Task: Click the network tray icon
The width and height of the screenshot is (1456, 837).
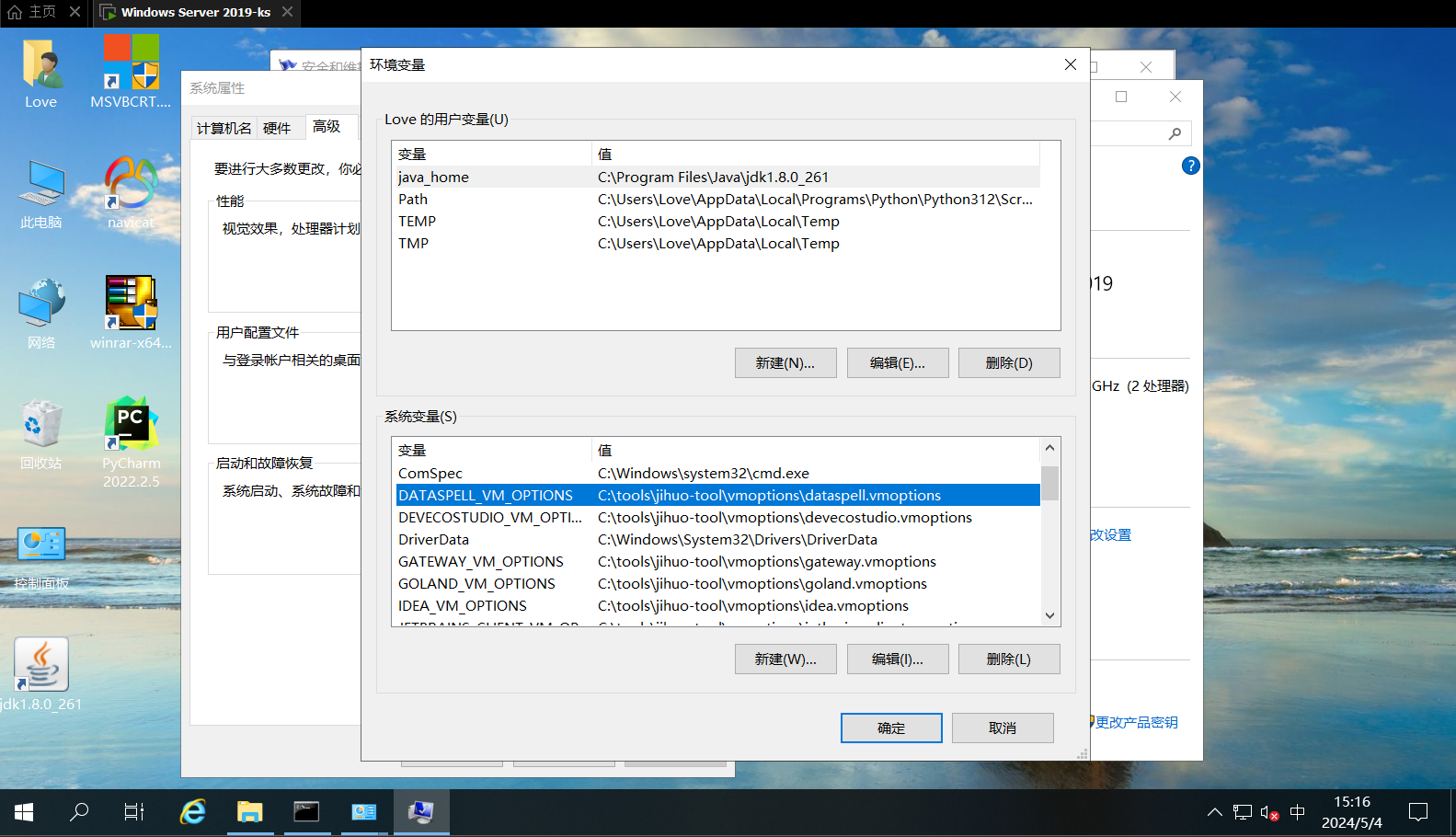Action: click(x=1243, y=812)
